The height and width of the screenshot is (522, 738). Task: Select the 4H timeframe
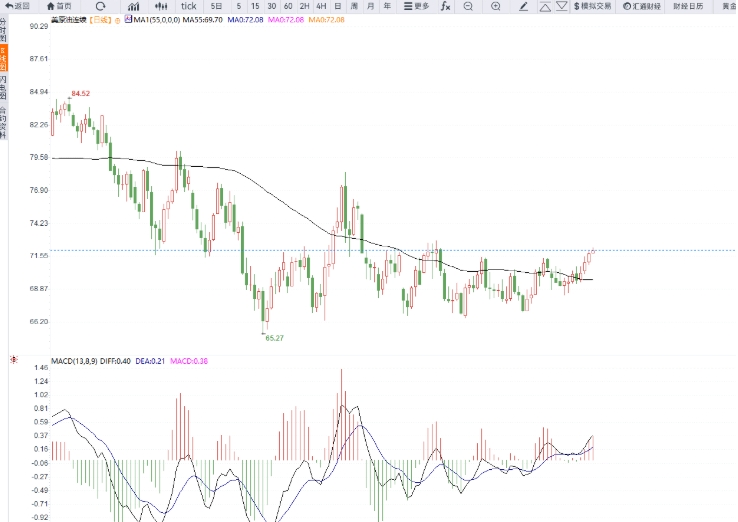click(321, 6)
